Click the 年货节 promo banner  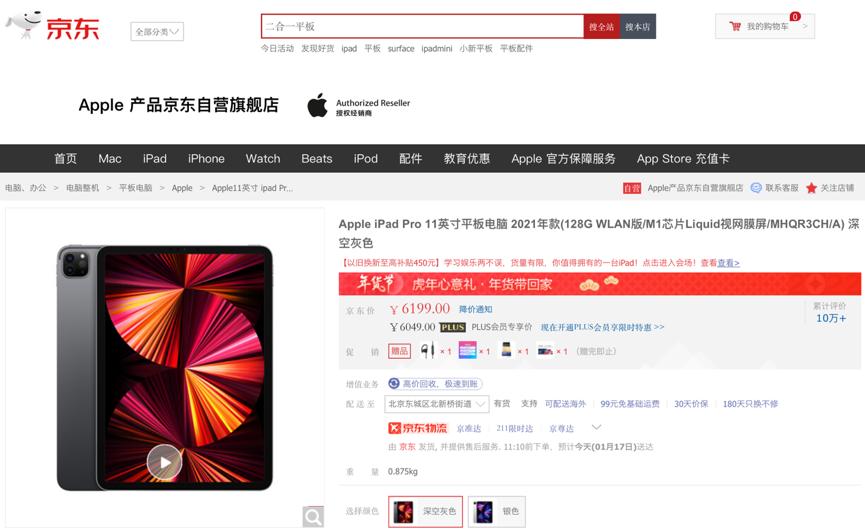tap(600, 284)
